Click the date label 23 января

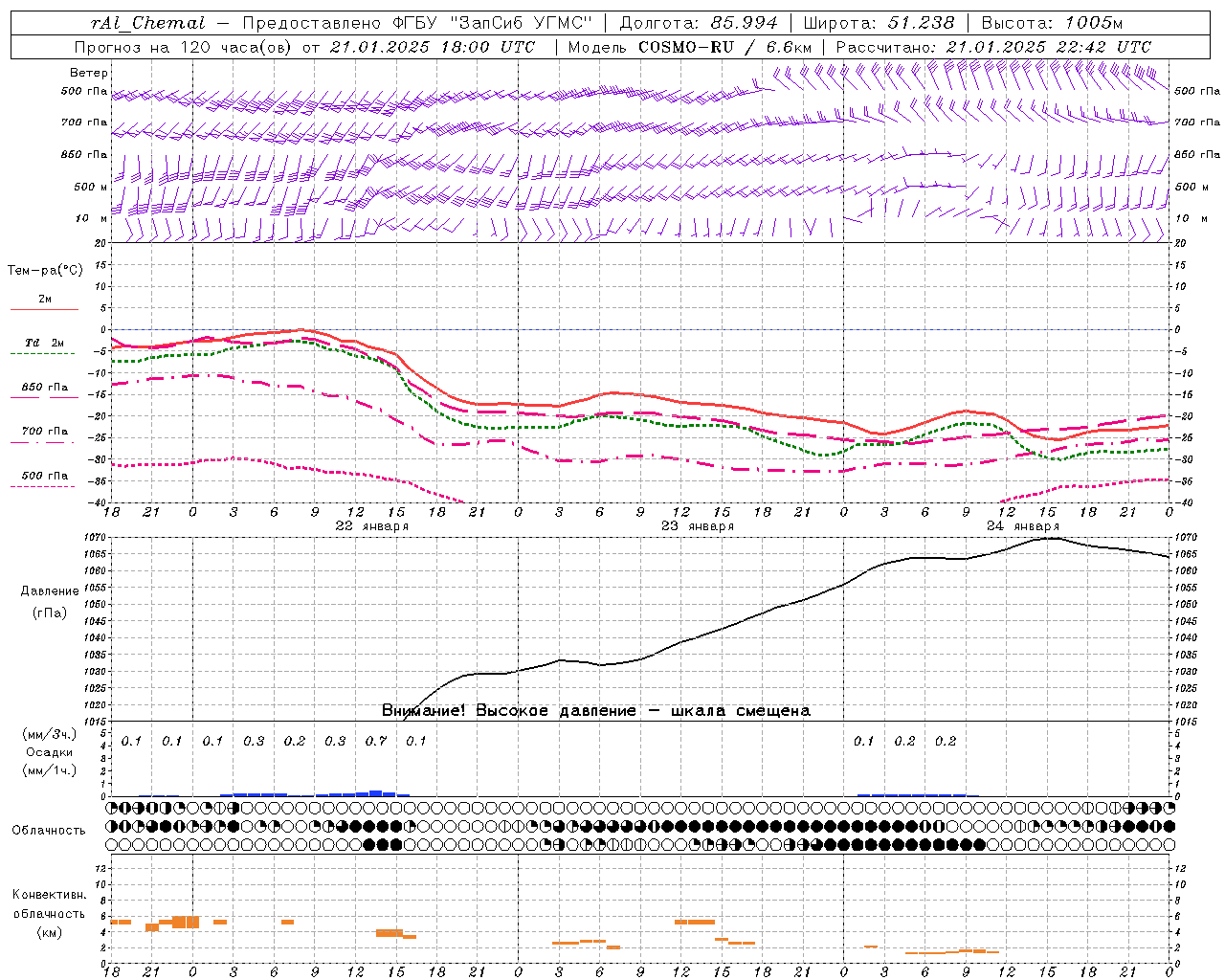tap(698, 525)
